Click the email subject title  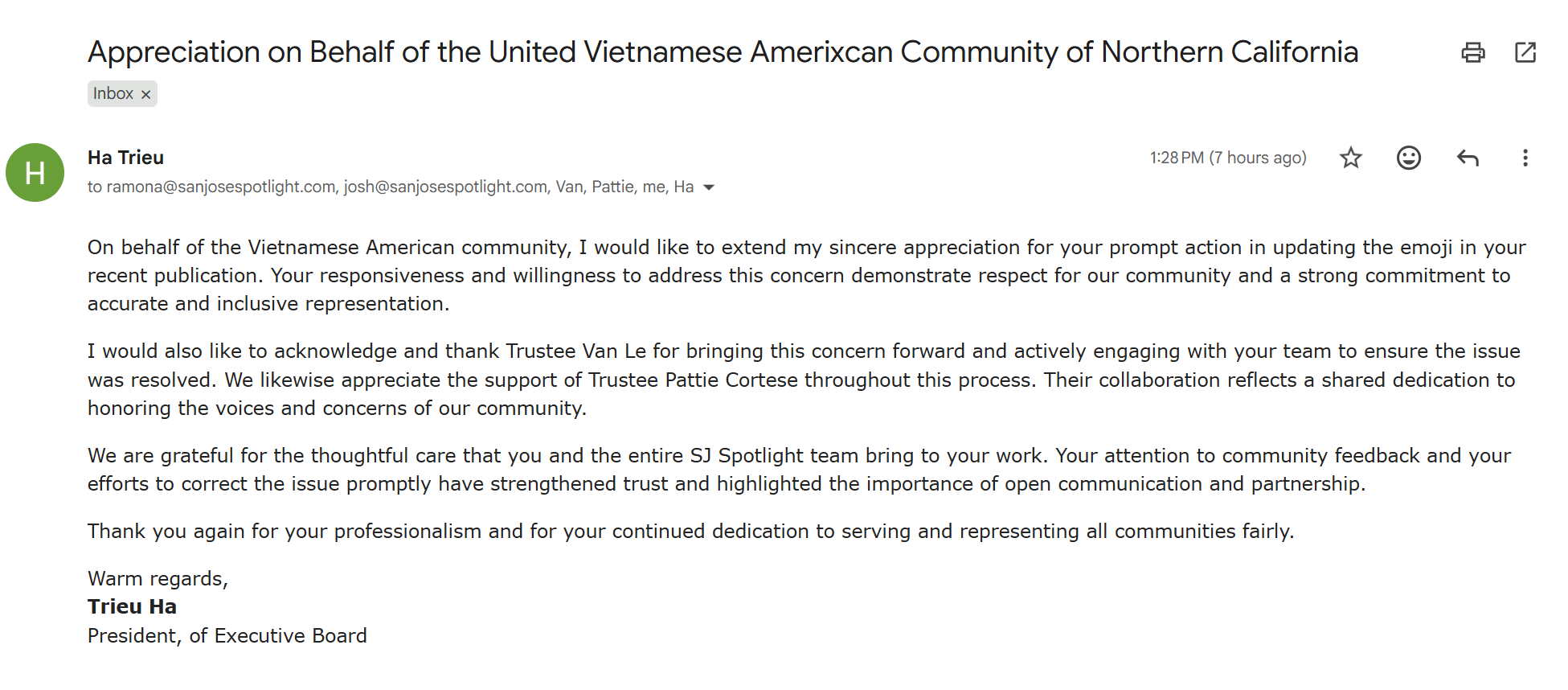point(723,52)
